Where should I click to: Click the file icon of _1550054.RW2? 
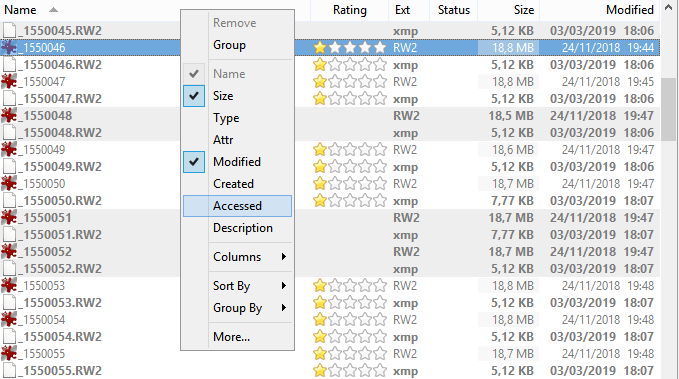[9, 337]
